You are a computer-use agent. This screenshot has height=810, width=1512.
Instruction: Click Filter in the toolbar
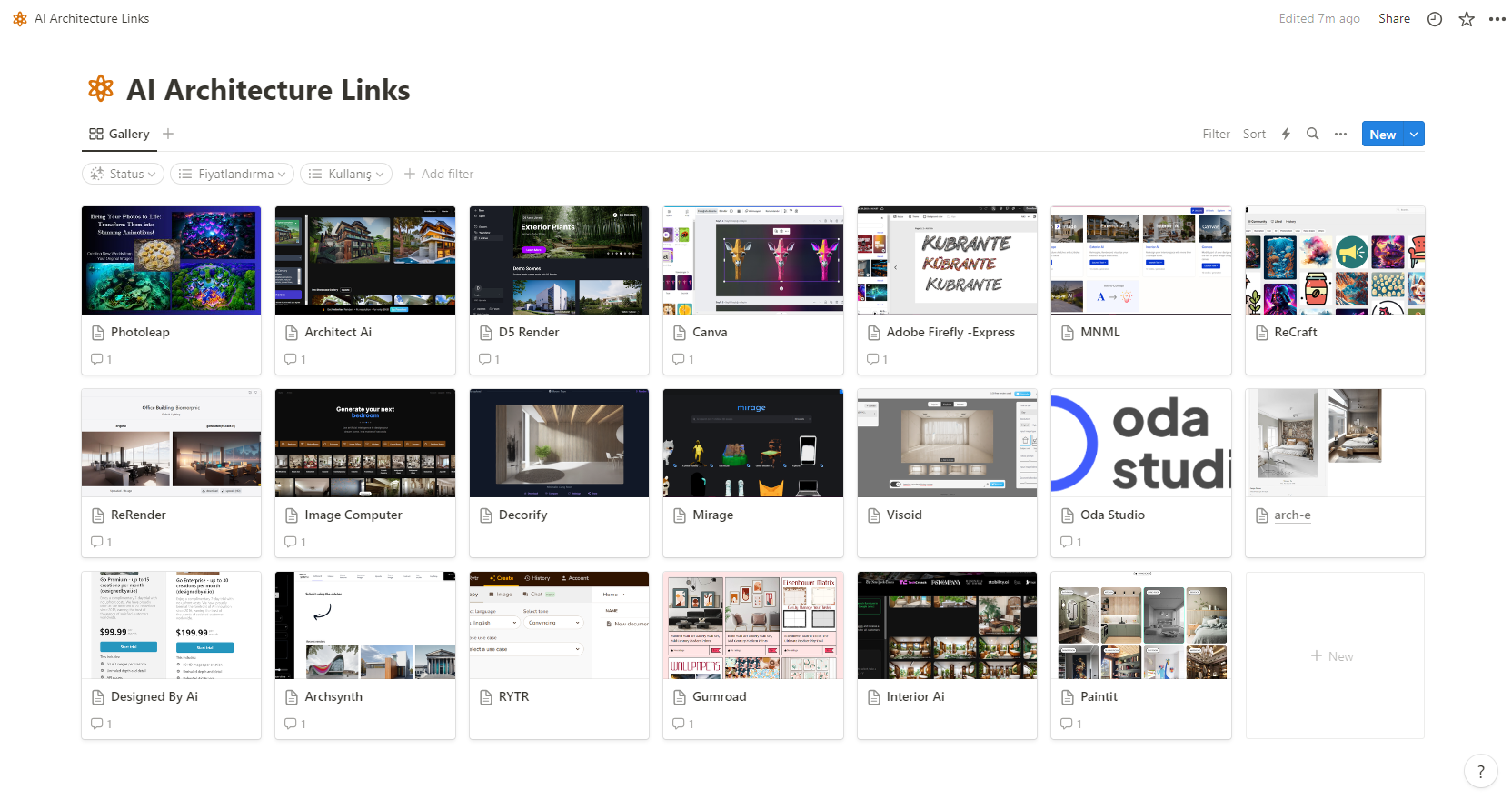[1216, 134]
